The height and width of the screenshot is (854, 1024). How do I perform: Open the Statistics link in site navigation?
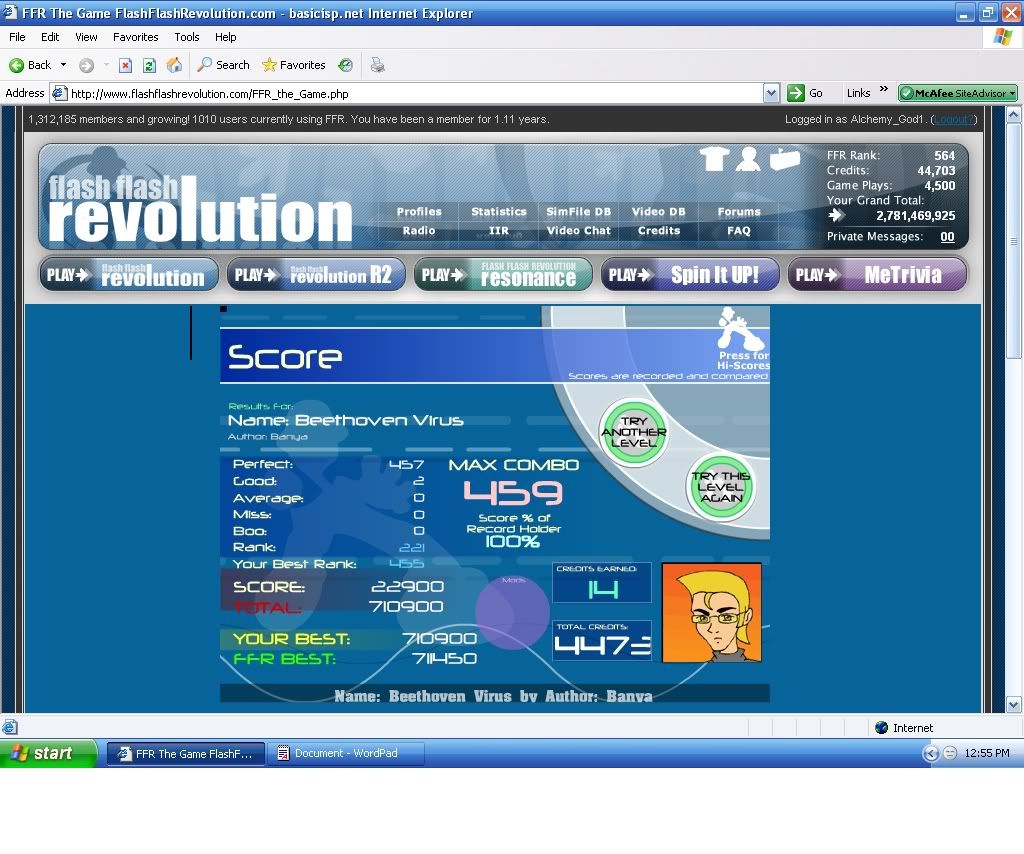(498, 212)
